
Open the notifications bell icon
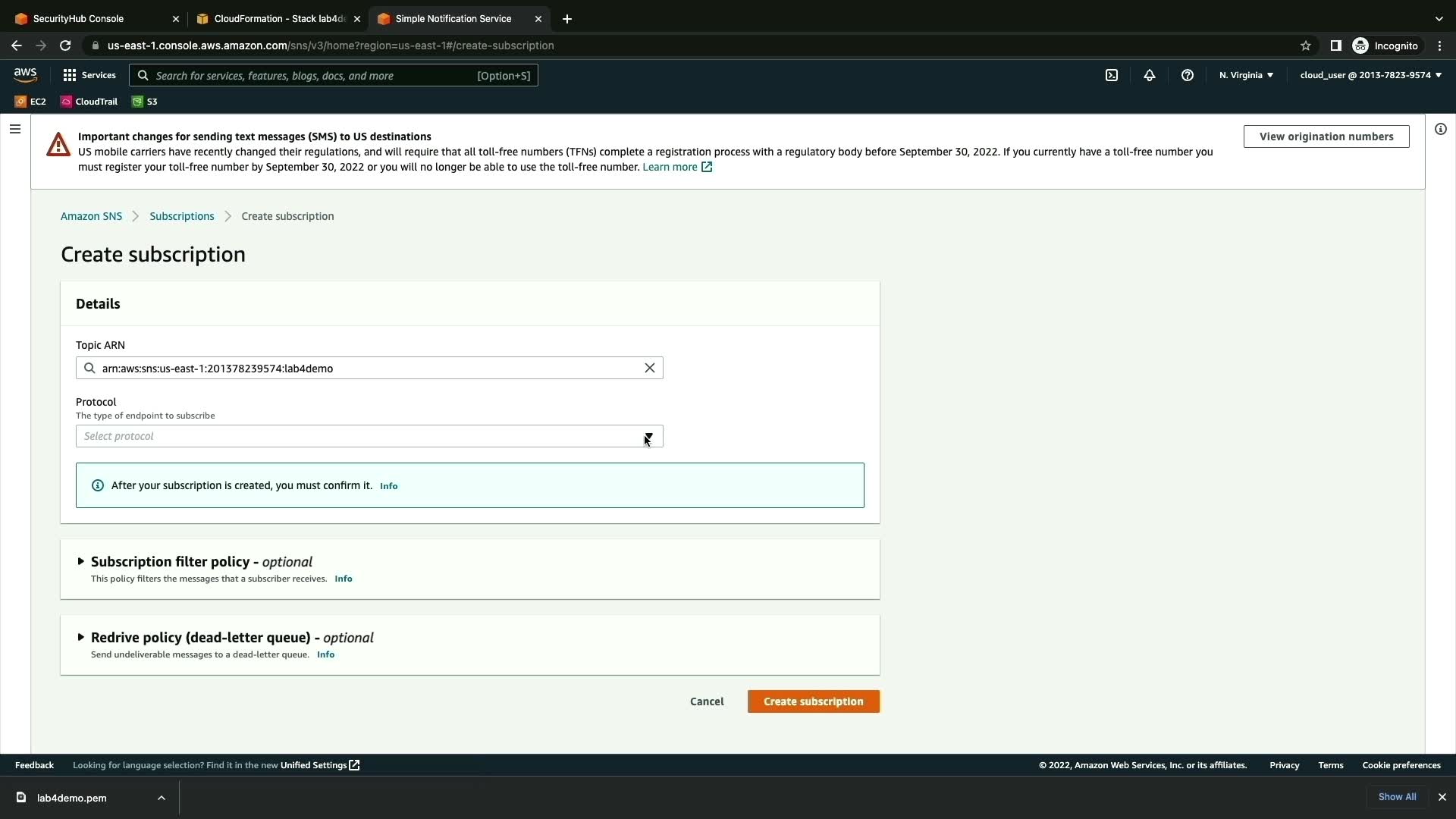(x=1150, y=75)
